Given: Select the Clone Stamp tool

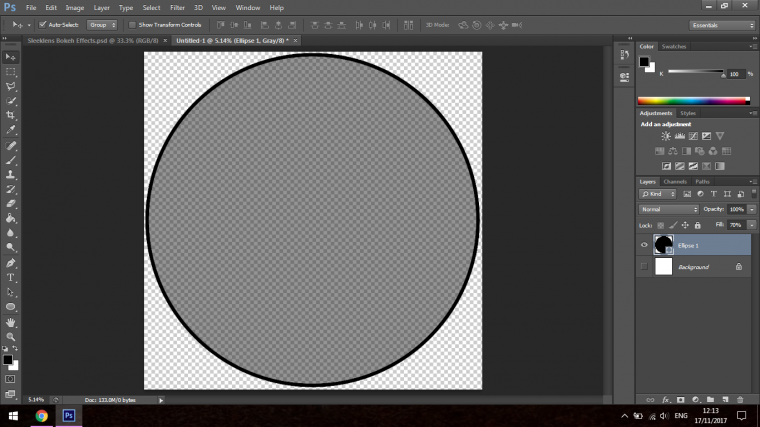Looking at the screenshot, I should pos(11,174).
